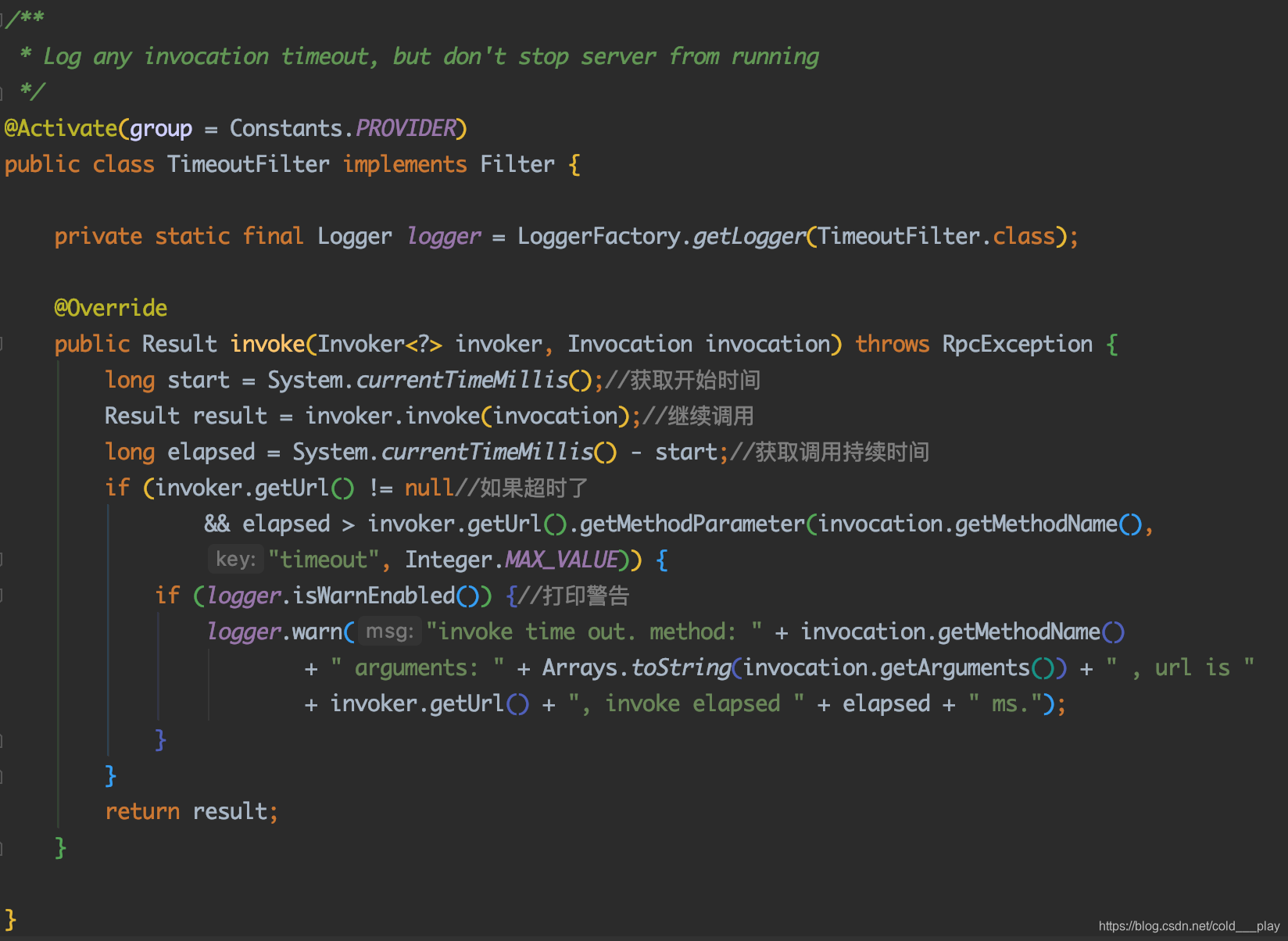Click 'Integer' before MAX_VALUE

[x=449, y=560]
